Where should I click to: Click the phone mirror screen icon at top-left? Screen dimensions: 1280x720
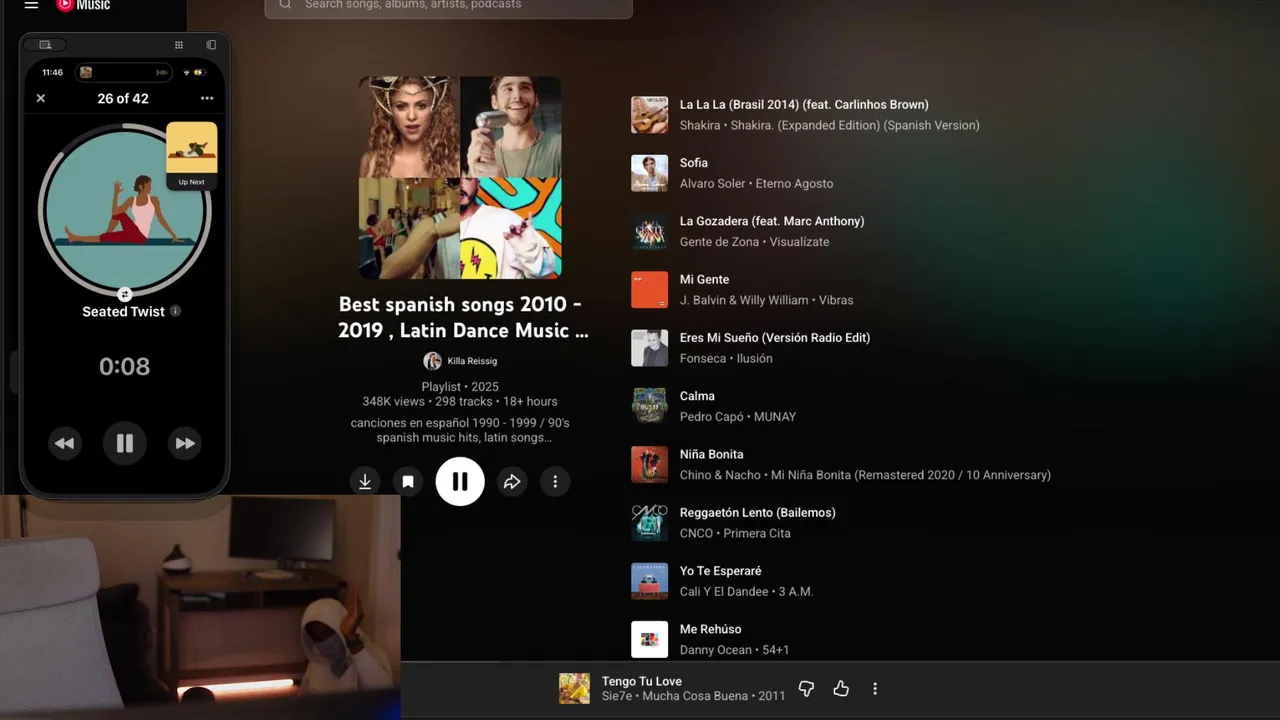[x=45, y=45]
